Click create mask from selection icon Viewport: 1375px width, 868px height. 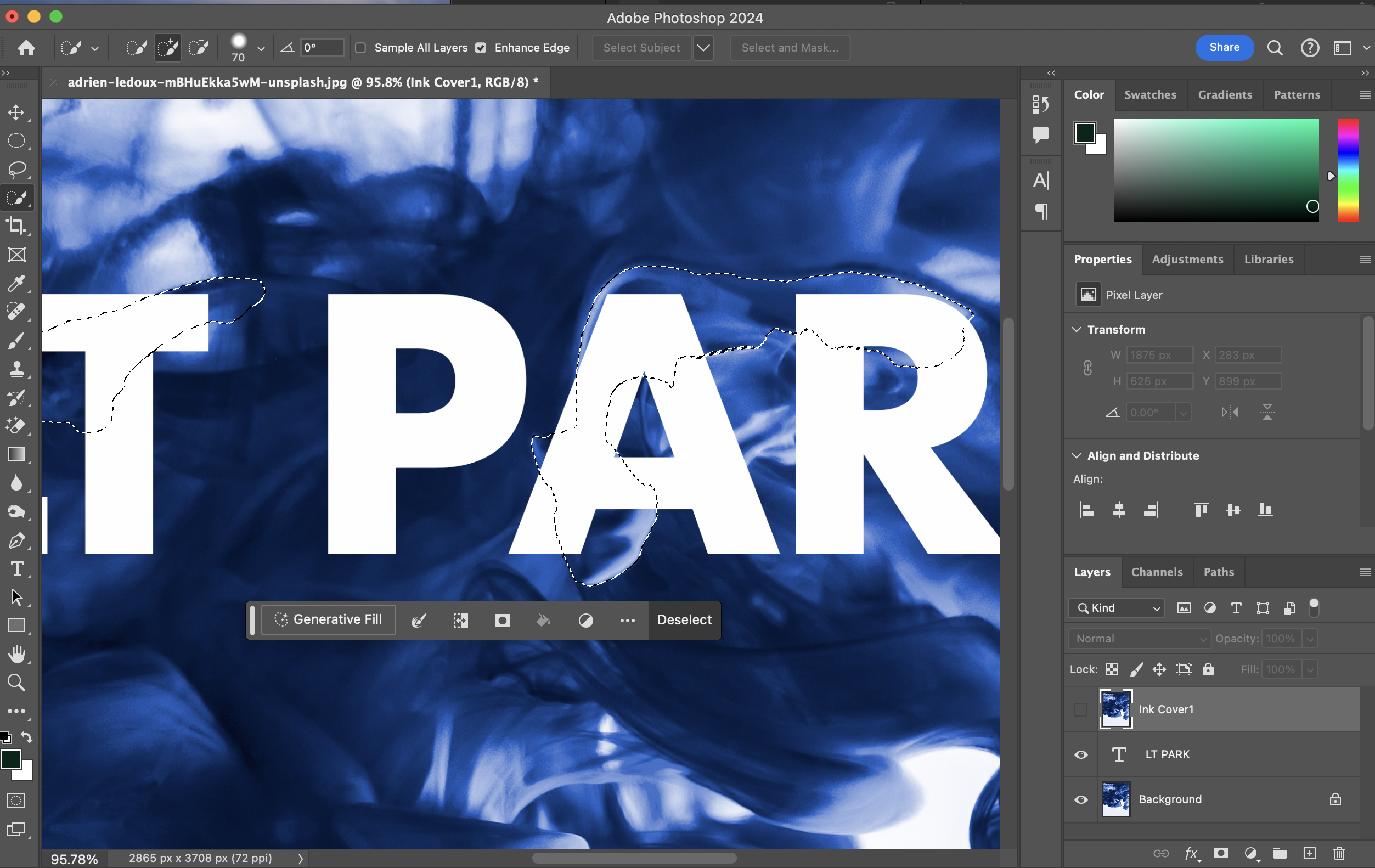tap(502, 620)
